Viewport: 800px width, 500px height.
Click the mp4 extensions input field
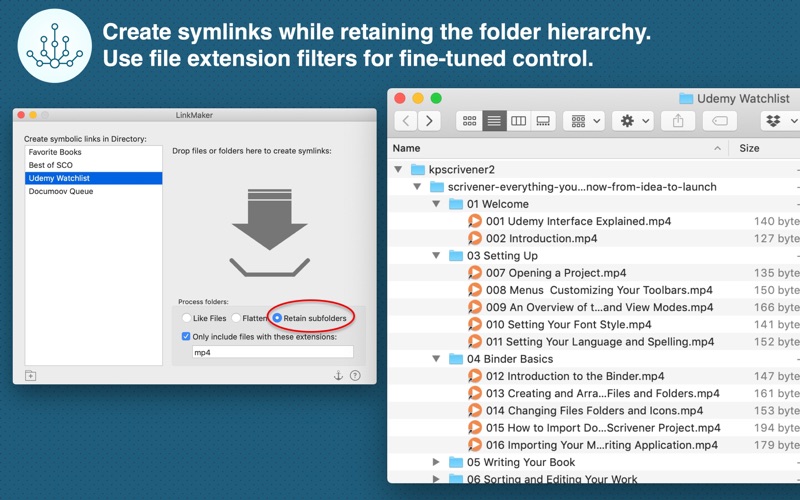pos(272,352)
